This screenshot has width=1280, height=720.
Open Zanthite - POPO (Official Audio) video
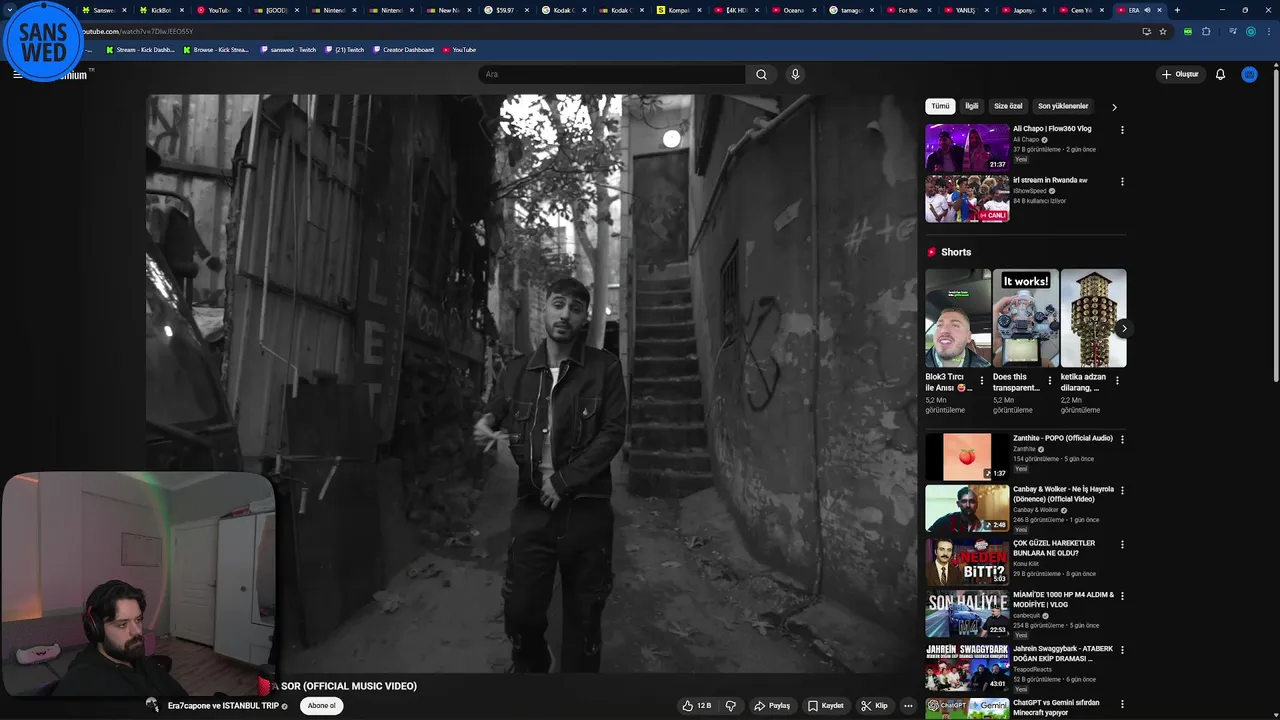point(967,456)
